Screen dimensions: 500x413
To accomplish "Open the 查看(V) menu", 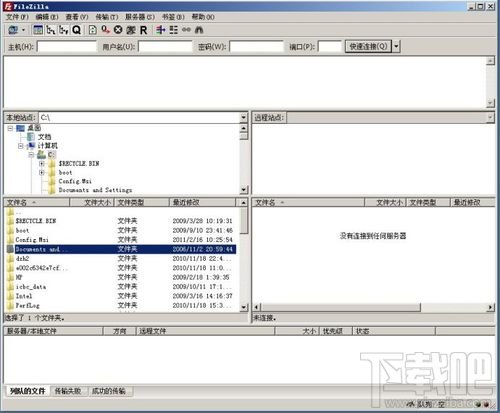I will pyautogui.click(x=77, y=17).
